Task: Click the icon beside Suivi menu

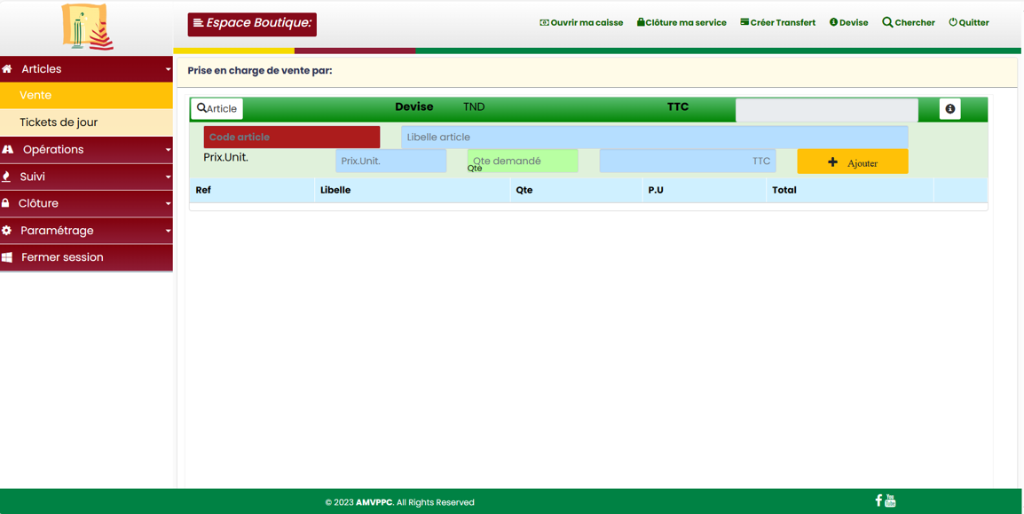Action: click(x=7, y=176)
